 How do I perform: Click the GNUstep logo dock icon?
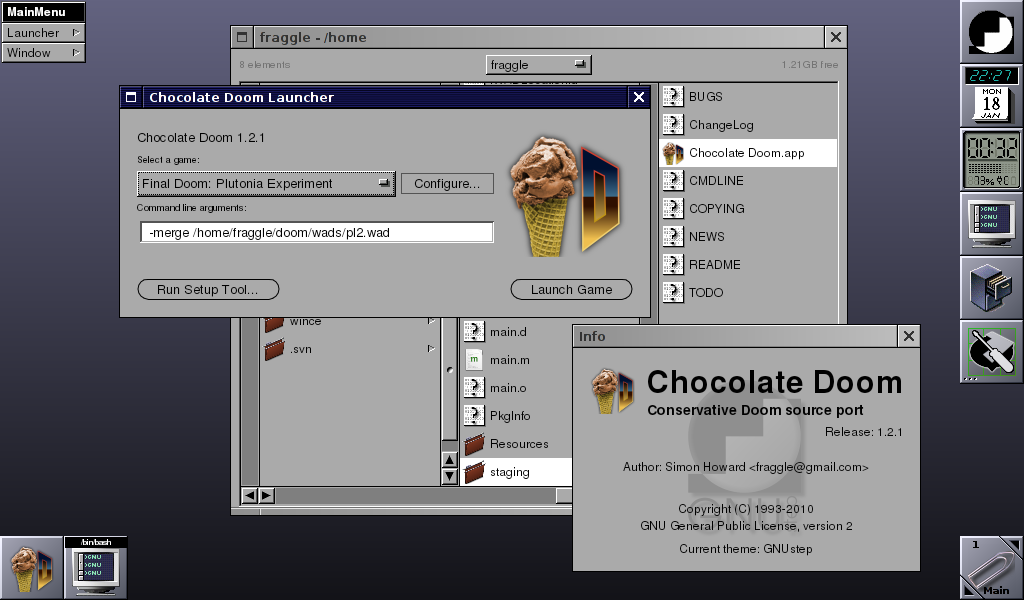tap(991, 31)
